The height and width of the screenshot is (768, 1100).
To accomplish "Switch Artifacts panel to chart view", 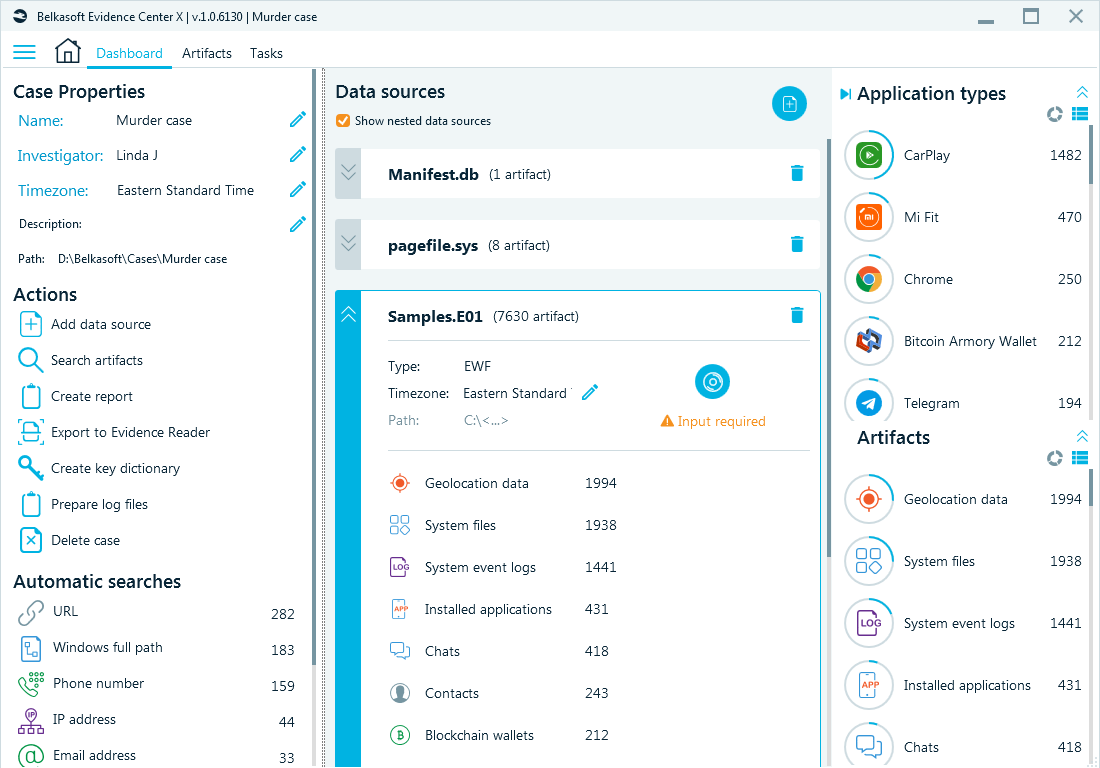I will pyautogui.click(x=1054, y=458).
